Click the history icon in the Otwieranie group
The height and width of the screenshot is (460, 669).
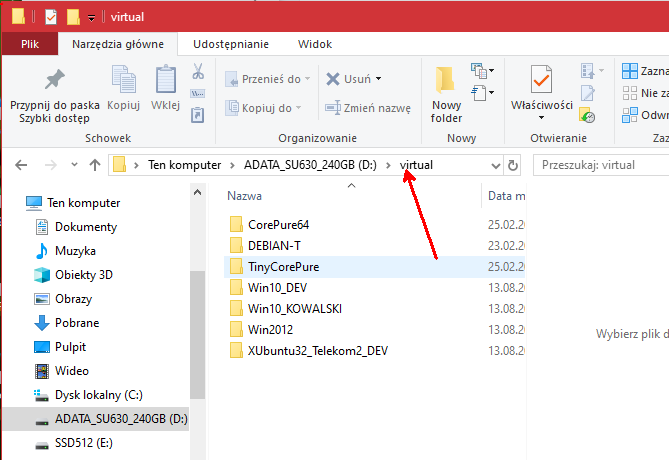pyautogui.click(x=587, y=116)
